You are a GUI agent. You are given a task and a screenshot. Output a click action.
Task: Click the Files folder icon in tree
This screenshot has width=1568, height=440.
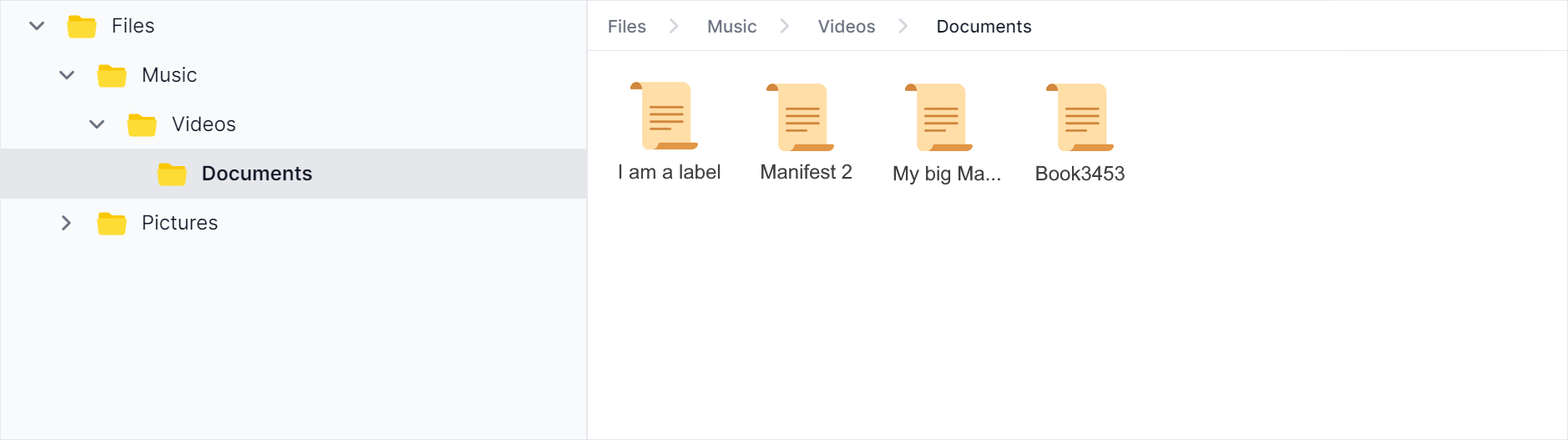click(82, 27)
